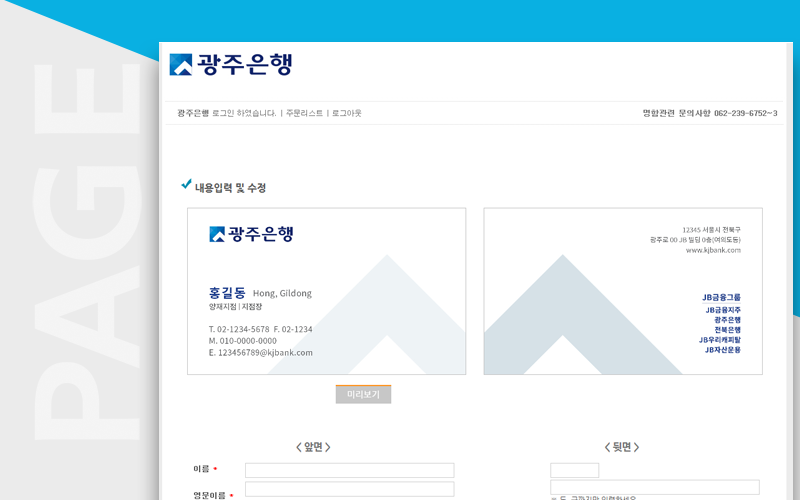This screenshot has height=500, width=800.
Task: Click 전북은행 on the back card
Action: (x=727, y=330)
